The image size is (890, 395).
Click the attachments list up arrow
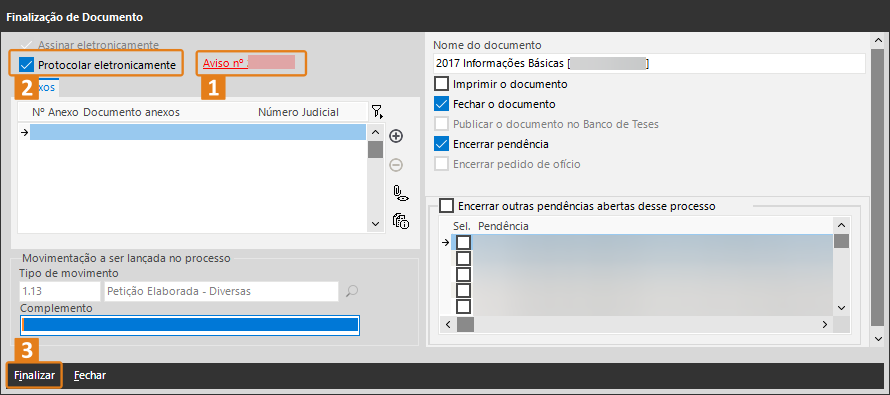pyautogui.click(x=375, y=132)
